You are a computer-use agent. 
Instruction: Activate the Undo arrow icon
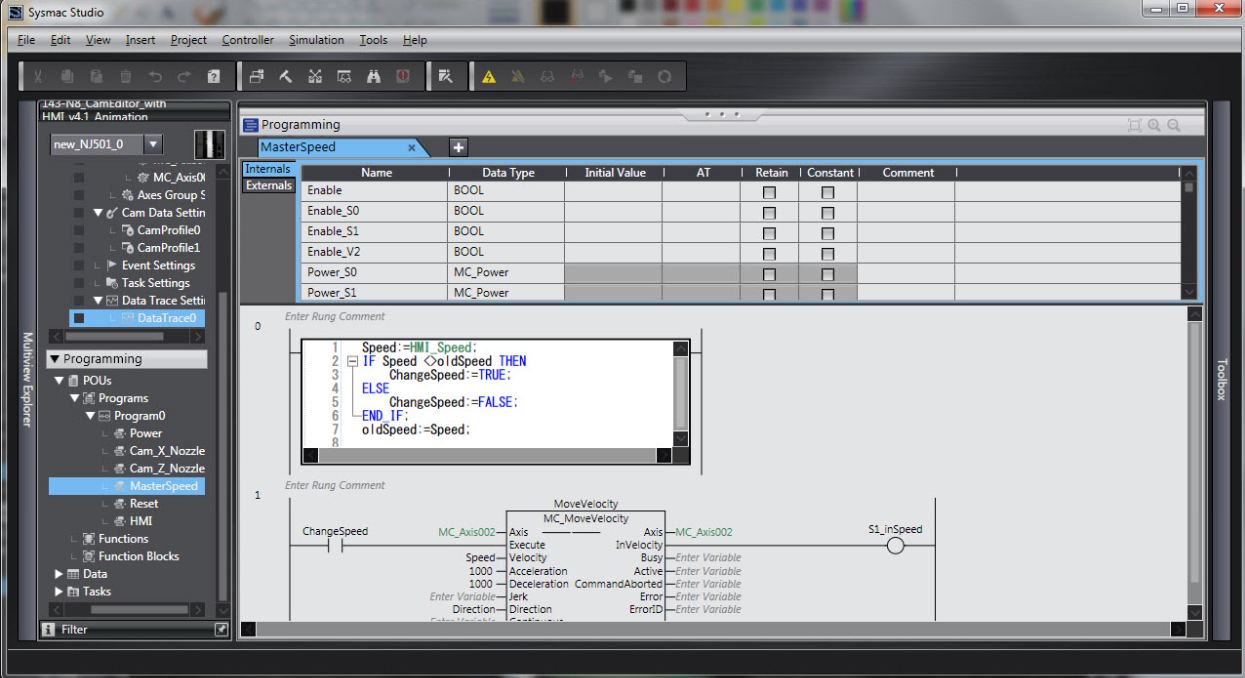point(156,76)
